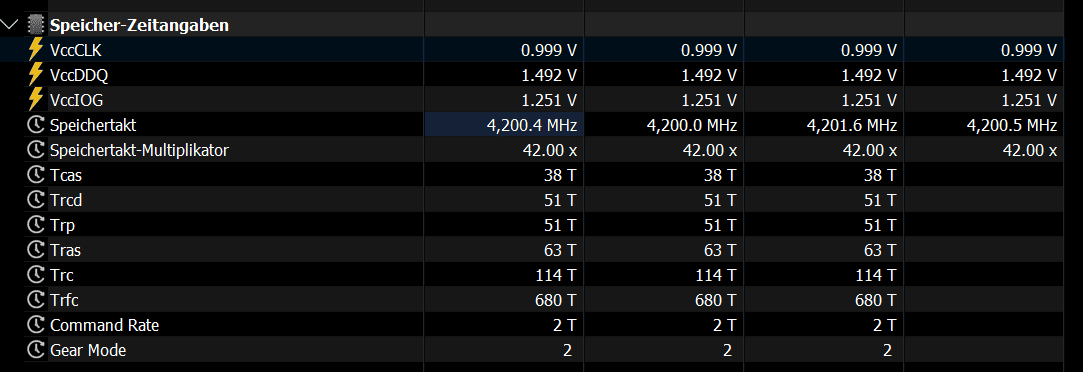Click the clock icon next to Tcas
Viewport: 1083px width, 372px height.
pos(35,175)
